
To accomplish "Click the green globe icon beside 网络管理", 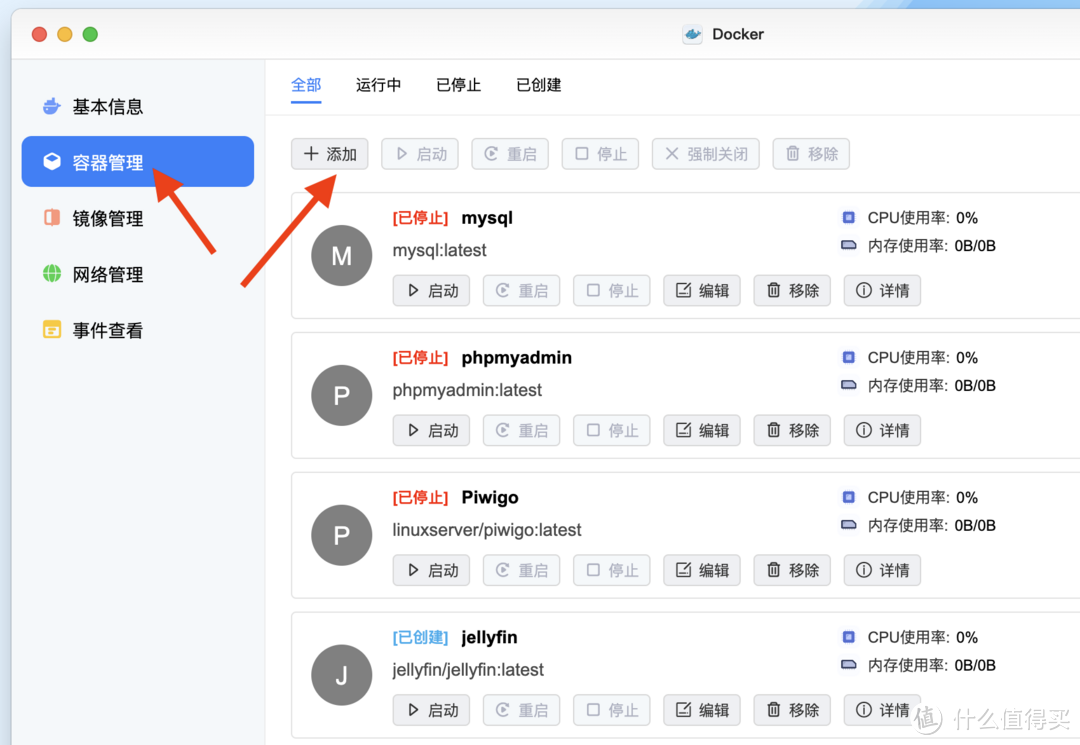I will (x=52, y=273).
